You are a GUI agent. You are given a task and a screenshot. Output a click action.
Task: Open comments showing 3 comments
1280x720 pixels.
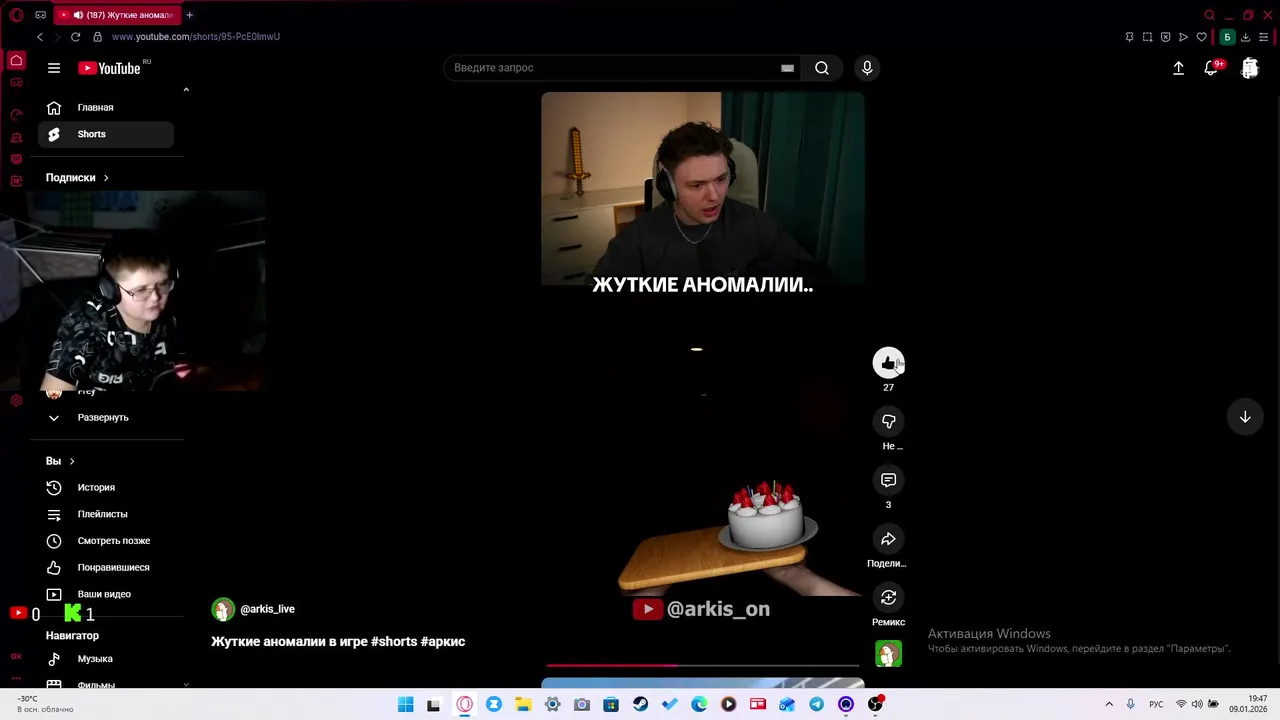pyautogui.click(x=888, y=480)
